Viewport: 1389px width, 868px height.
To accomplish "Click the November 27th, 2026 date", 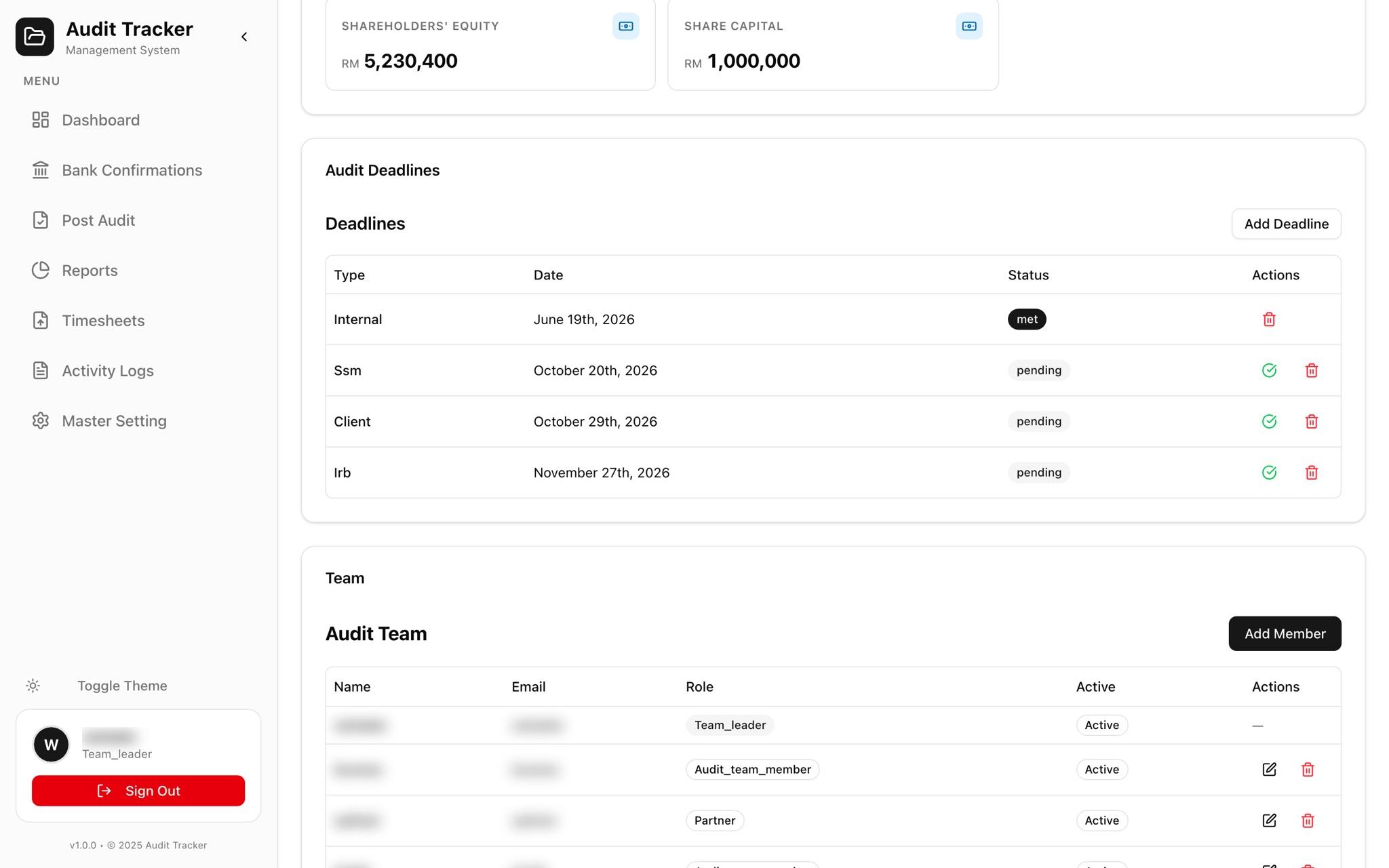I will click(x=602, y=473).
